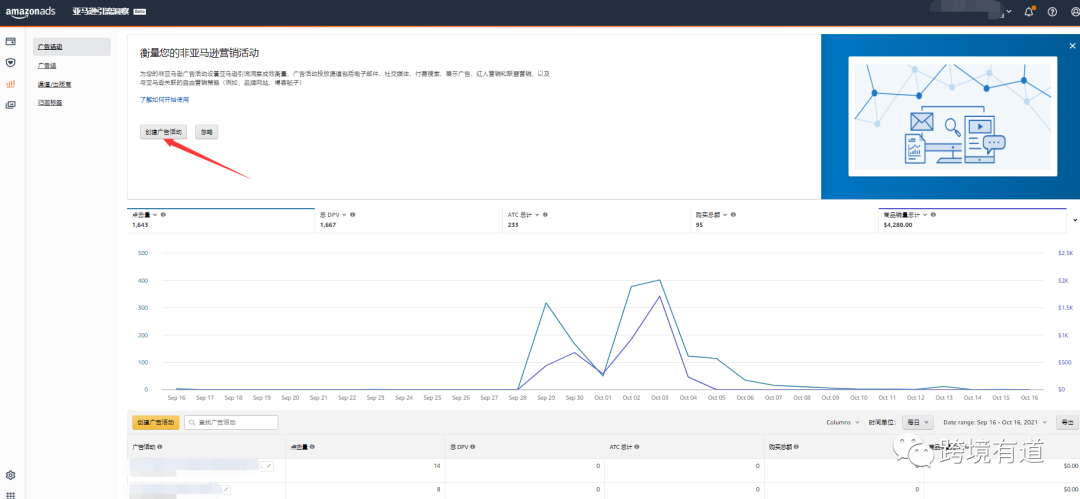This screenshot has height=499, width=1080.
Task: Click the yellow 创建广告活动 button above table
Action: (x=155, y=422)
